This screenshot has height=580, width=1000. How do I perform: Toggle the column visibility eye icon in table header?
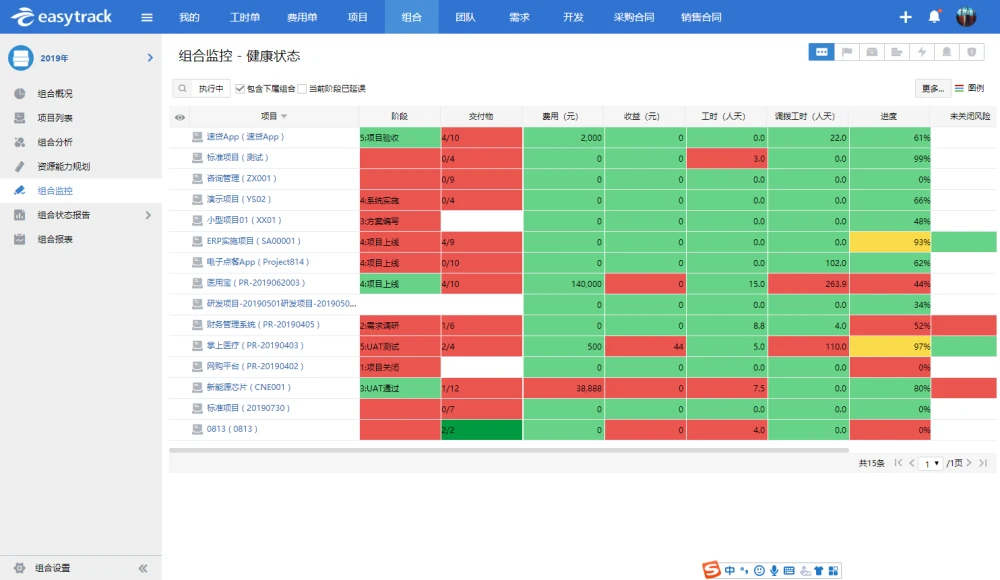pos(180,116)
